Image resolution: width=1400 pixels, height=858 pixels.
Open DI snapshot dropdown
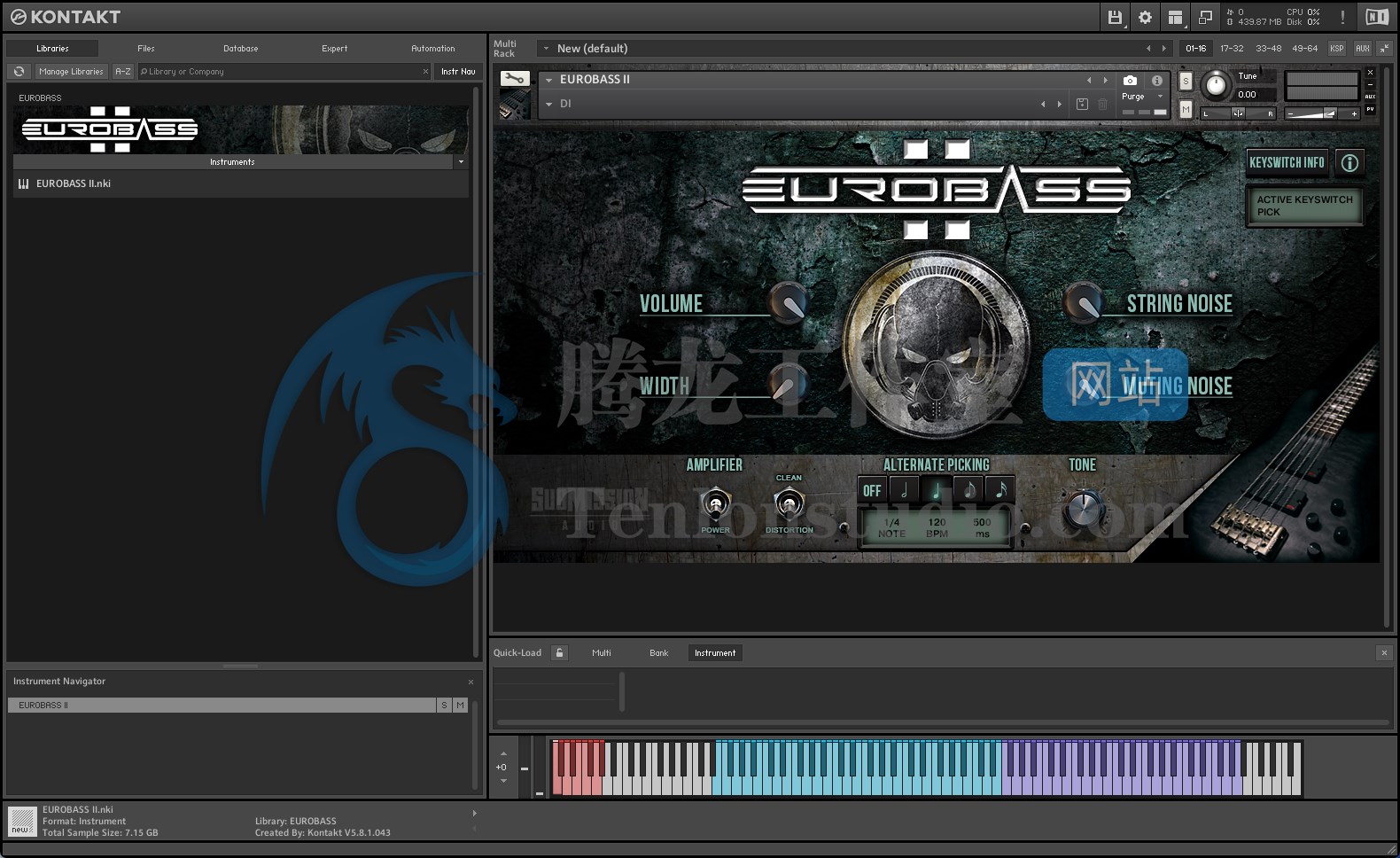[x=549, y=105]
